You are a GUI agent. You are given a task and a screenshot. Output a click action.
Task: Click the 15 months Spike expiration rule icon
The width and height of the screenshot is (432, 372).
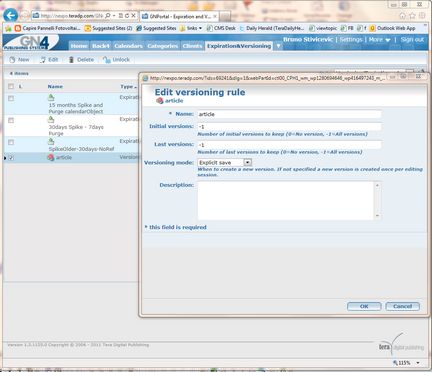pyautogui.click(x=51, y=98)
